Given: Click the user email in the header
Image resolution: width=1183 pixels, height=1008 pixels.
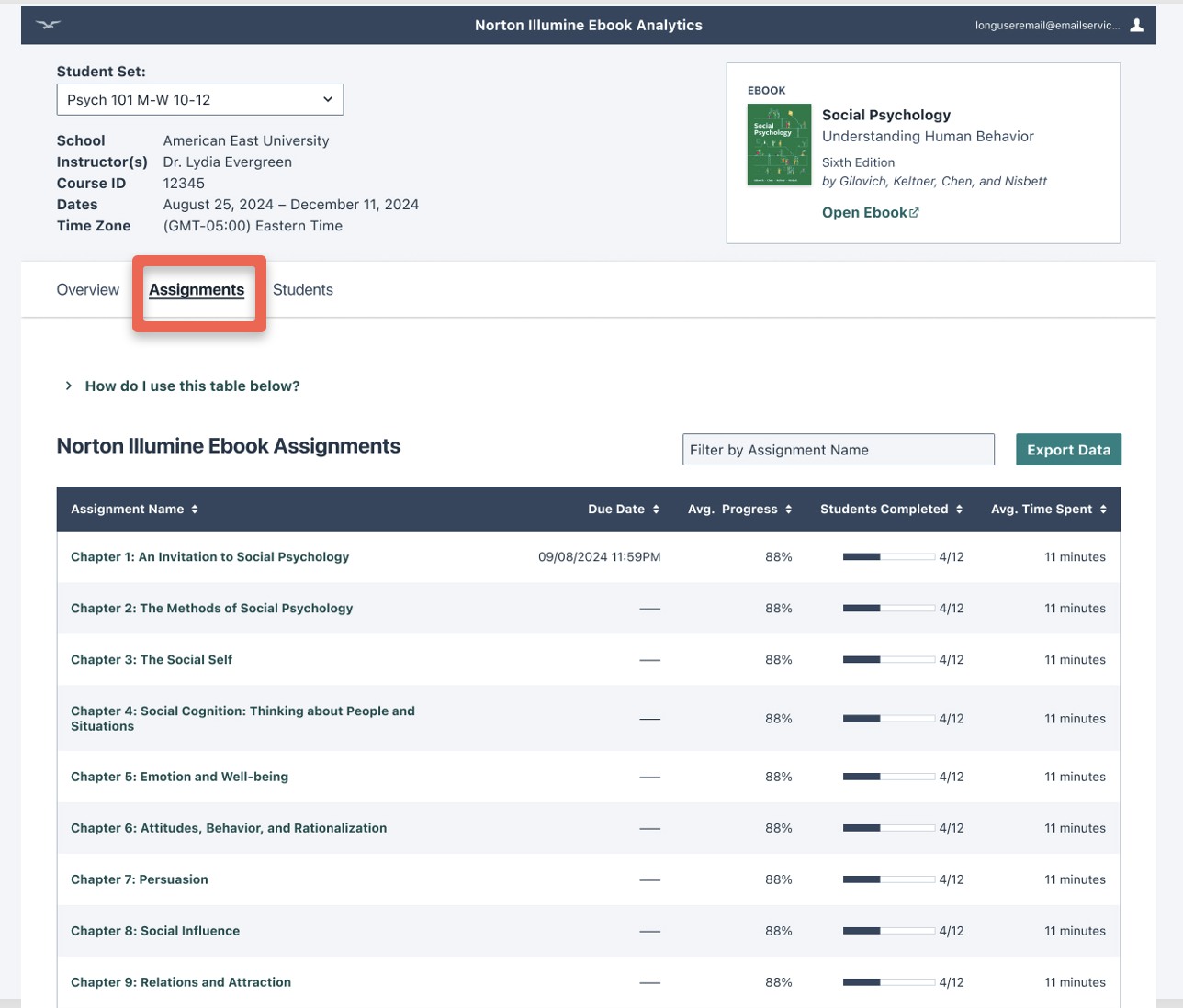Looking at the screenshot, I should click(1048, 26).
